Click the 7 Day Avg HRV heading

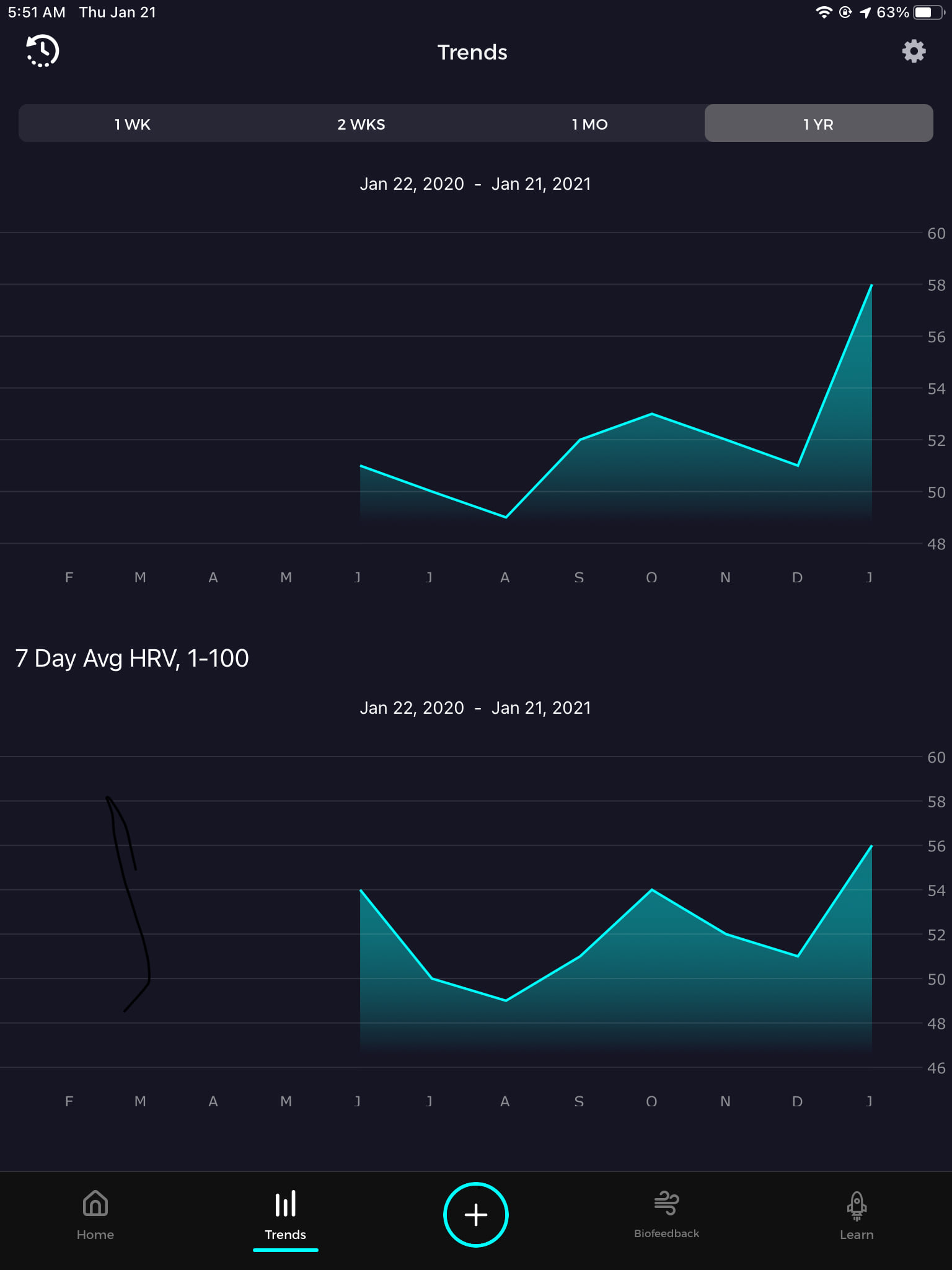(x=132, y=658)
